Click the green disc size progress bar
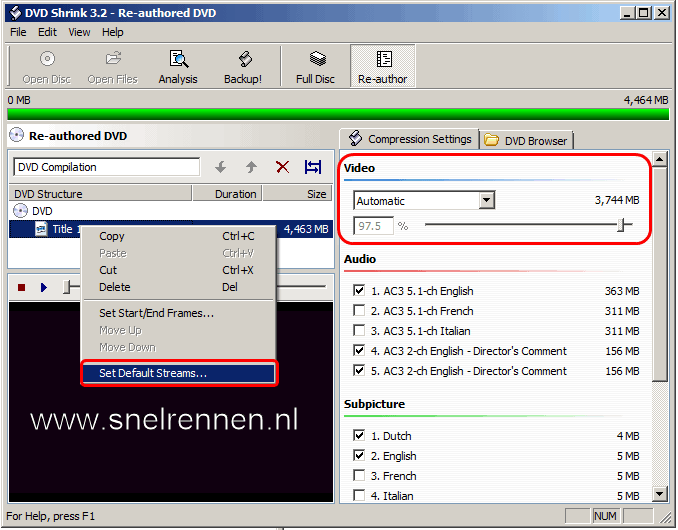 pos(338,114)
